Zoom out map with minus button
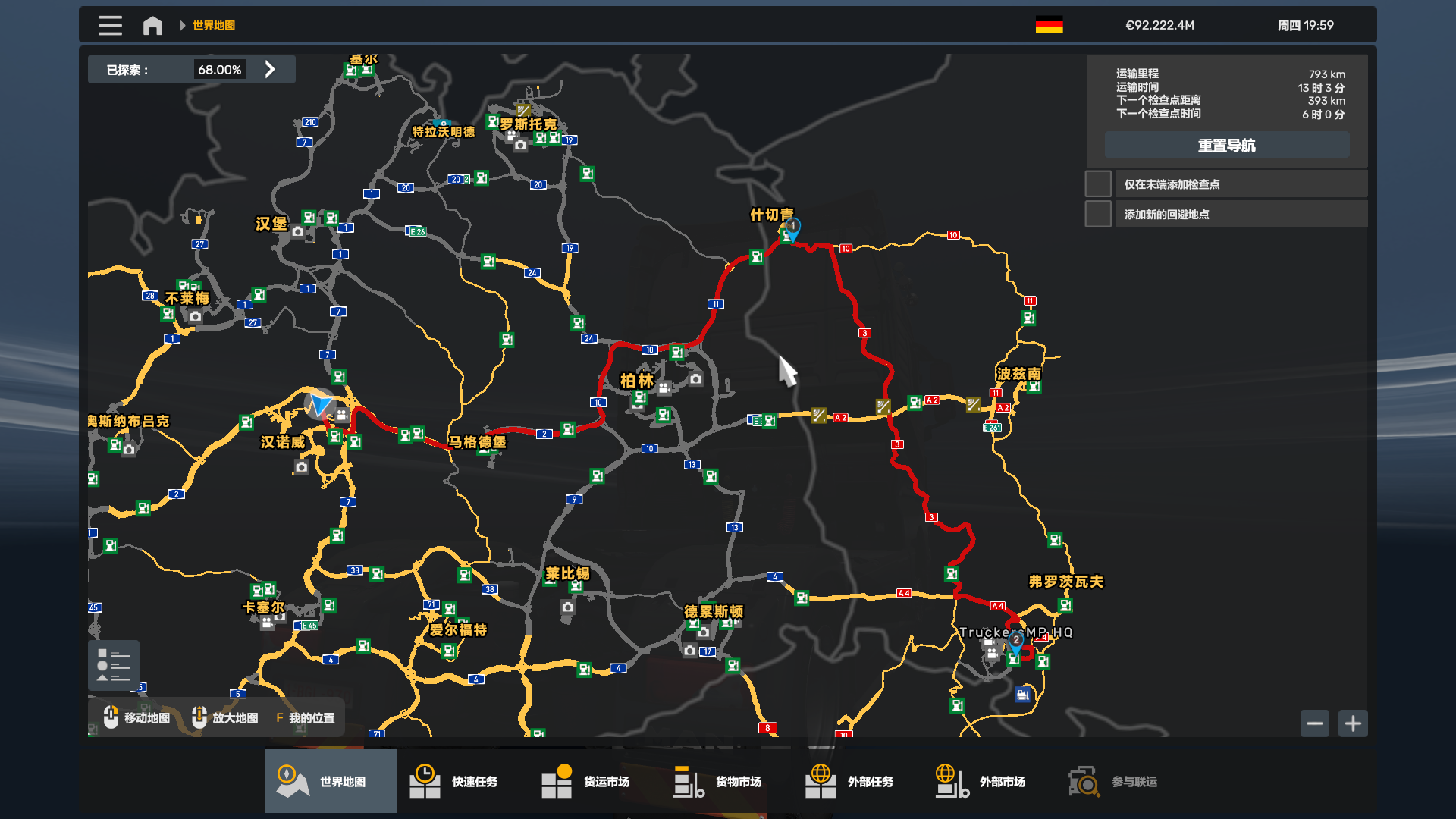 click(1314, 723)
